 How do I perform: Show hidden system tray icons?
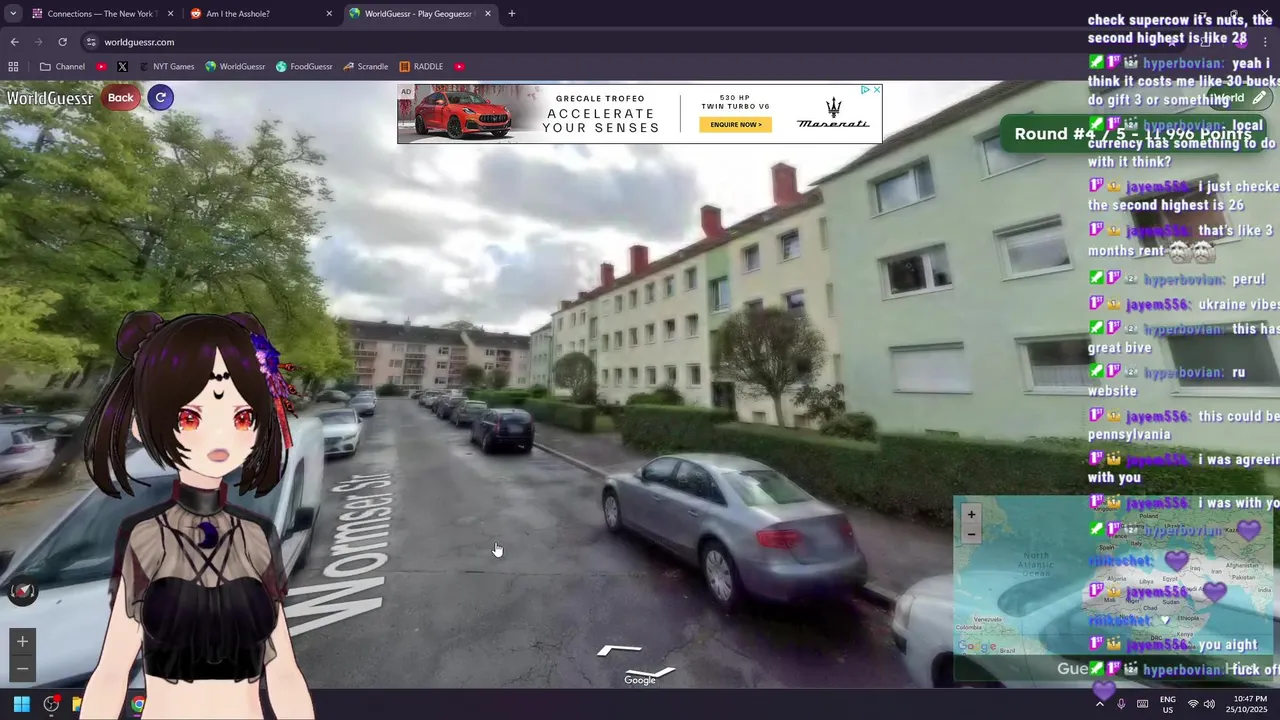click(x=1100, y=704)
